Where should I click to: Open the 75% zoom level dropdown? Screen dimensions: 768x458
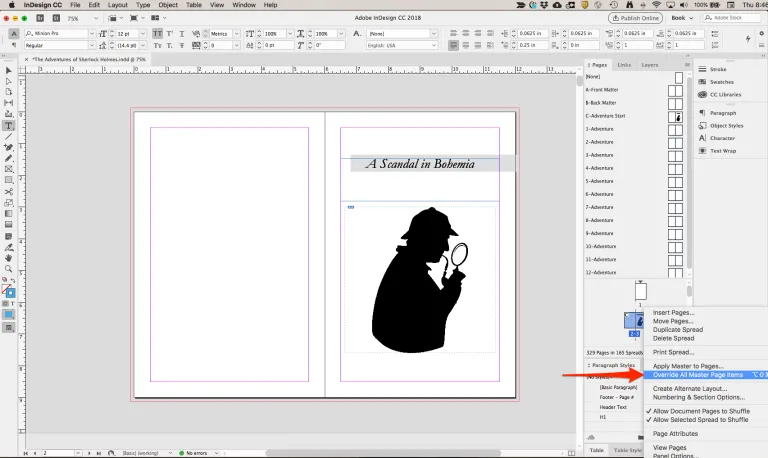(x=96, y=18)
